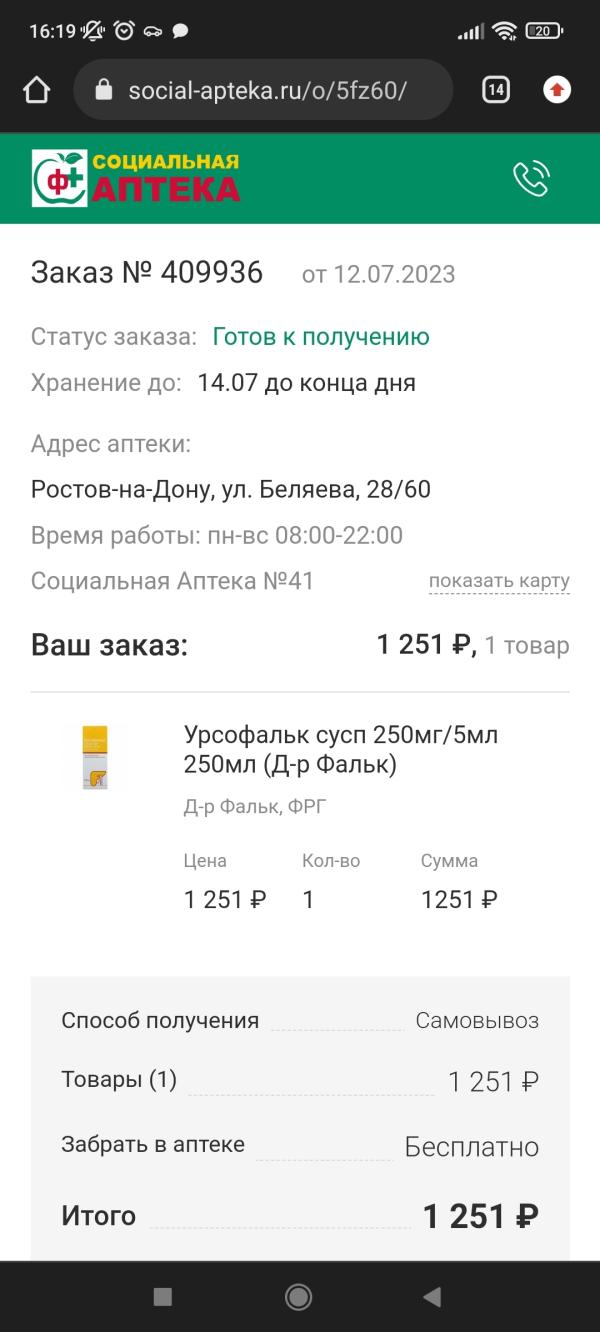Tap the browser home icon
600x1332 pixels.
click(36, 90)
